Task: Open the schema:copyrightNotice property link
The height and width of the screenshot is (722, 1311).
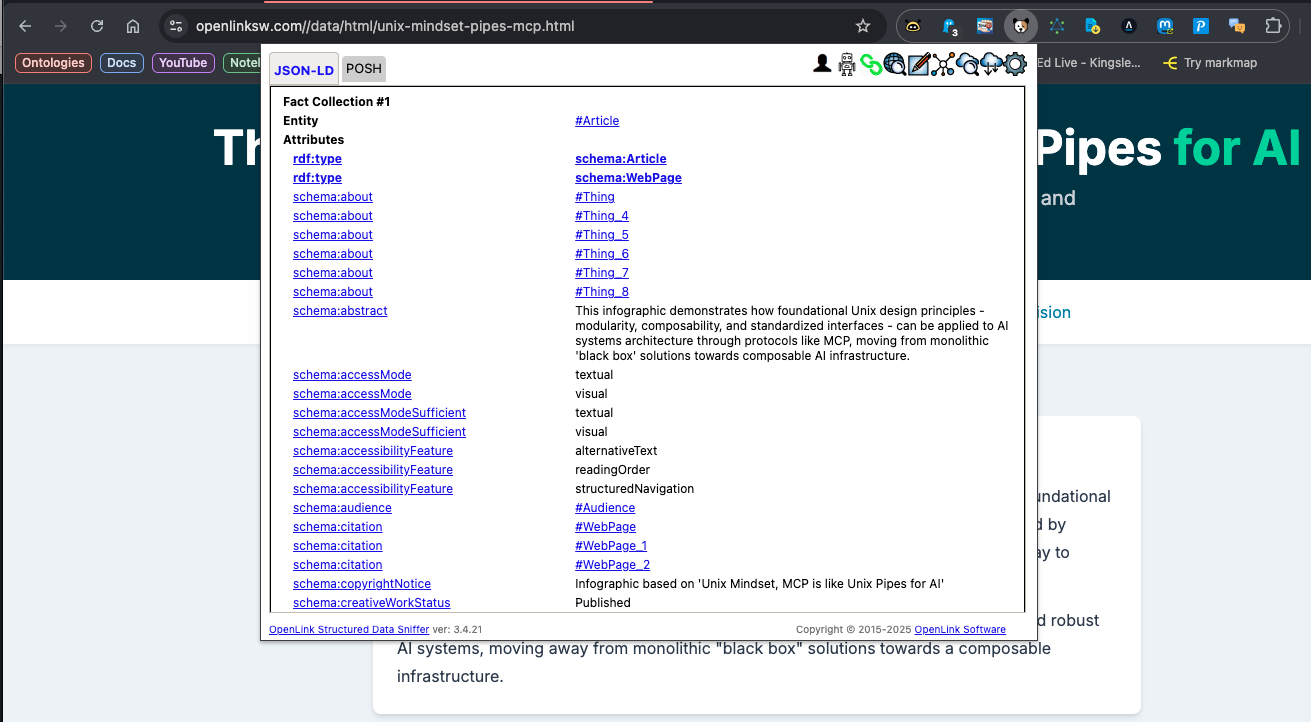Action: 362,584
